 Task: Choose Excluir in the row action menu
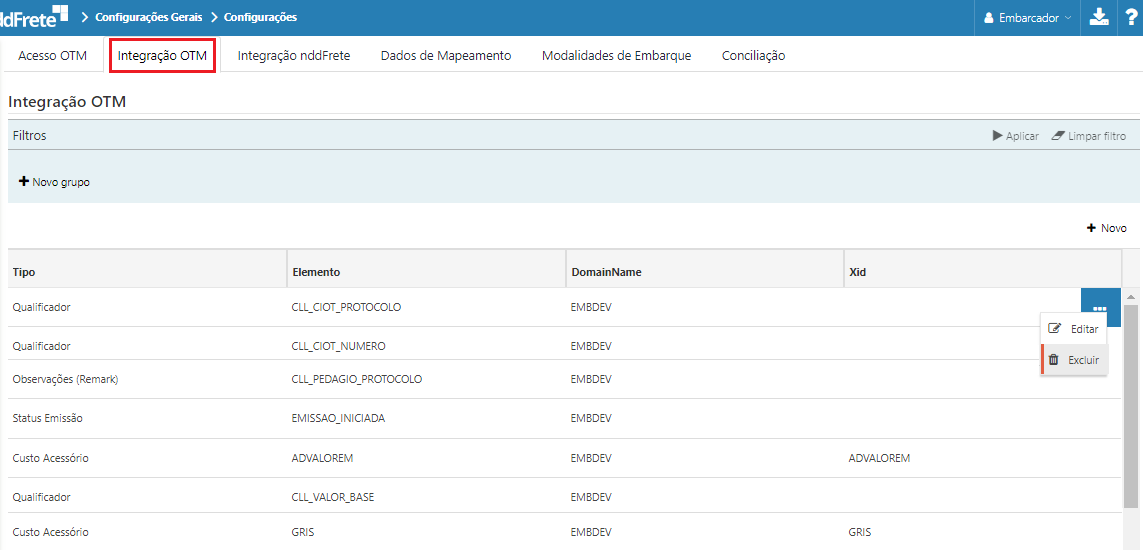tap(1074, 360)
